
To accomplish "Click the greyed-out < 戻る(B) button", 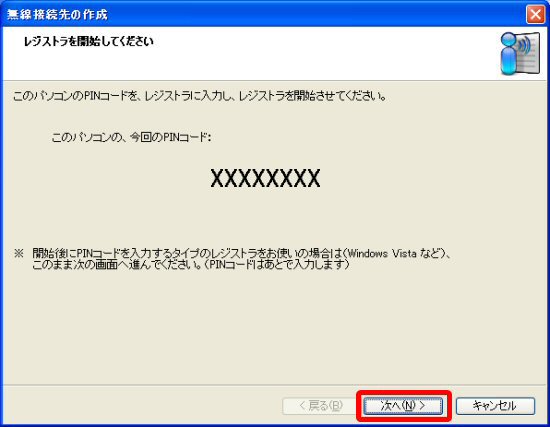I will point(320,406).
